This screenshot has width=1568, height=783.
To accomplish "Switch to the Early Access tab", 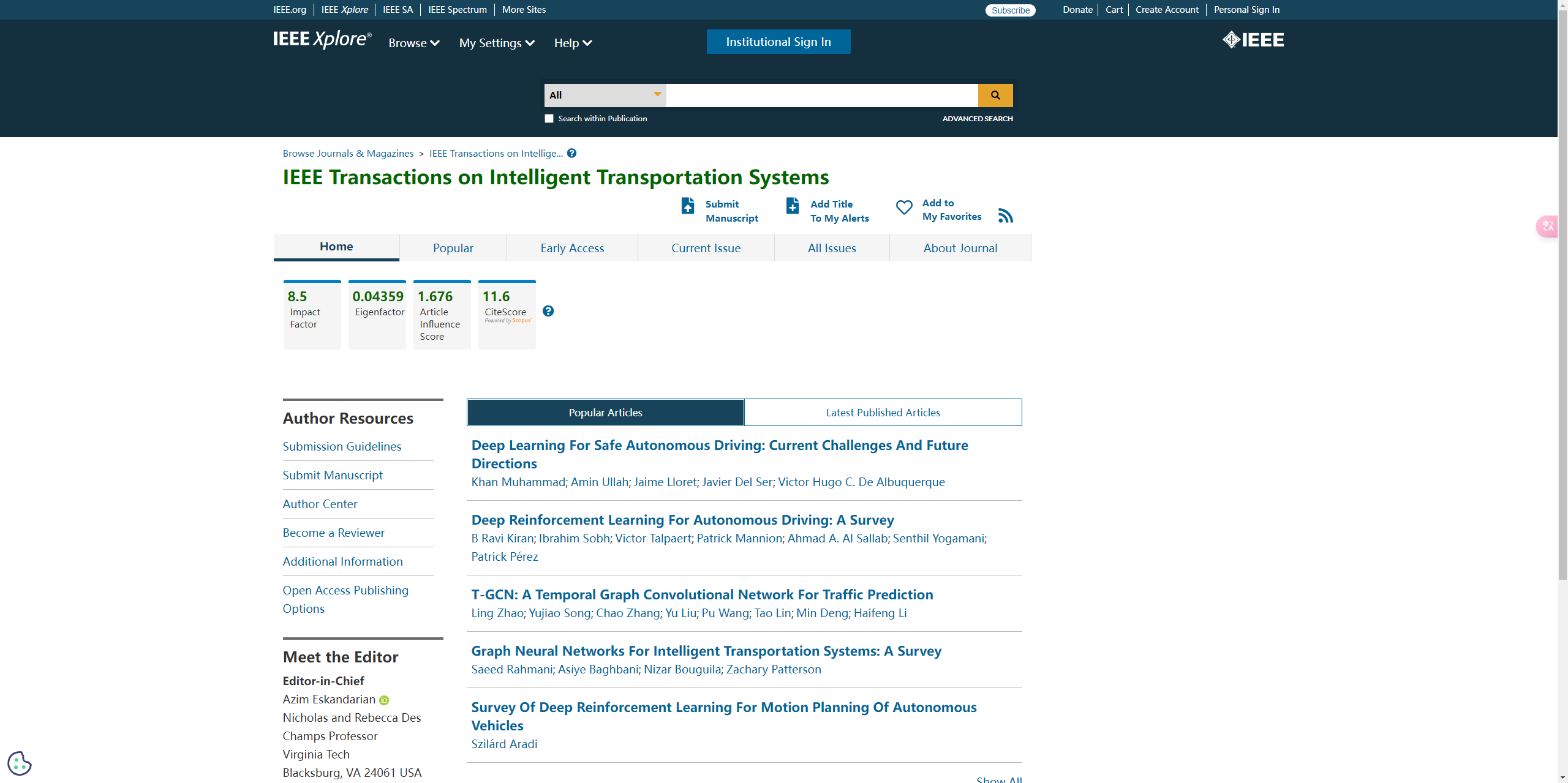I will click(x=572, y=248).
